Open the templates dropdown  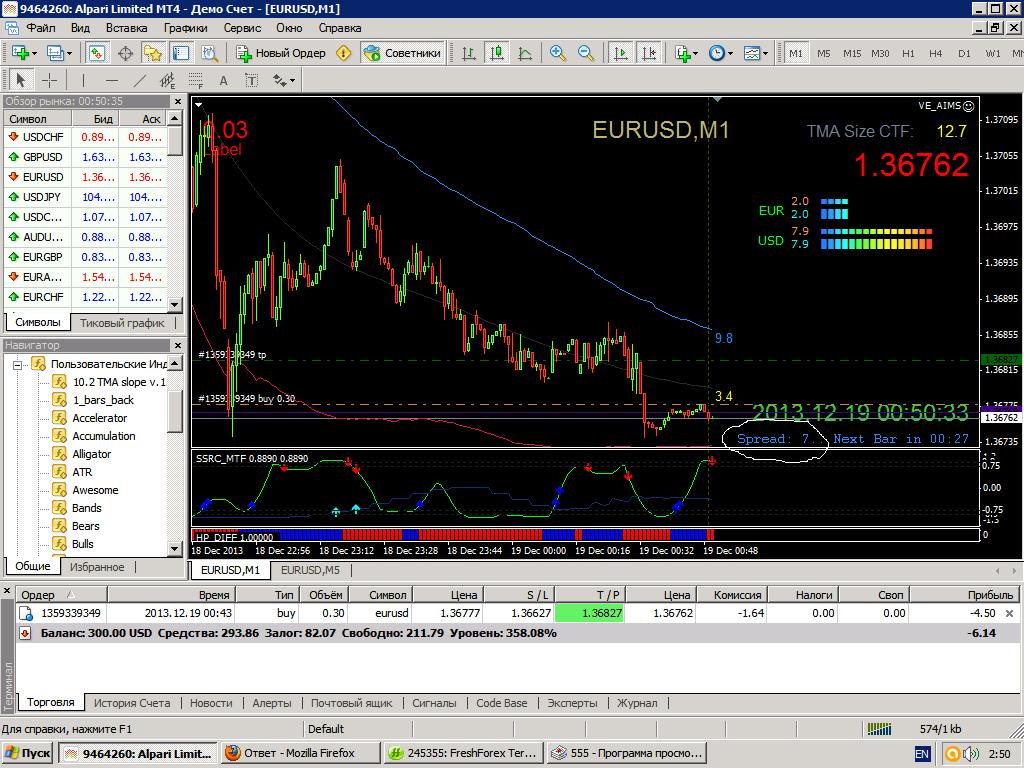(x=756, y=53)
